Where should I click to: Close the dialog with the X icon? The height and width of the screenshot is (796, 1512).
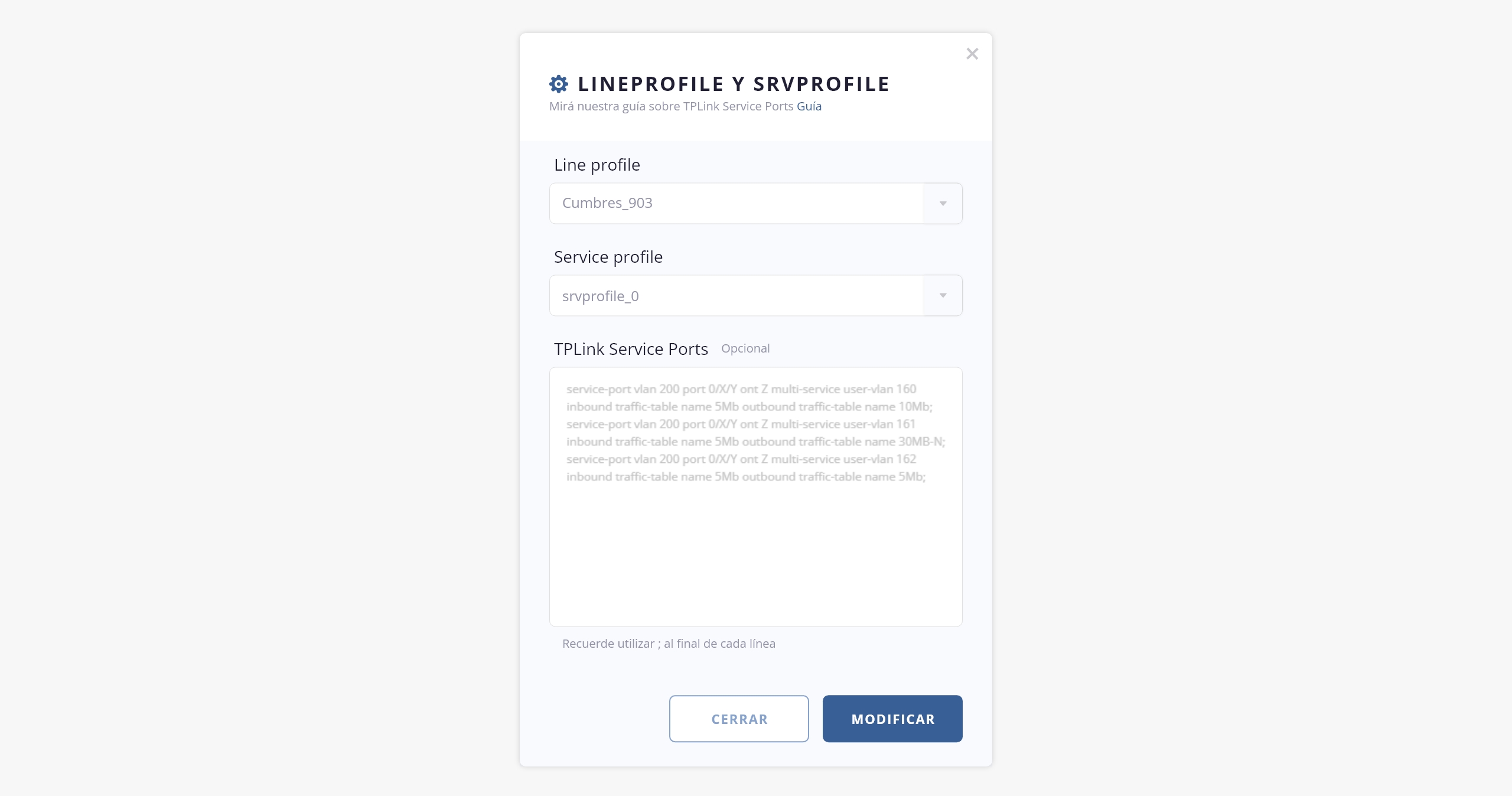coord(972,54)
